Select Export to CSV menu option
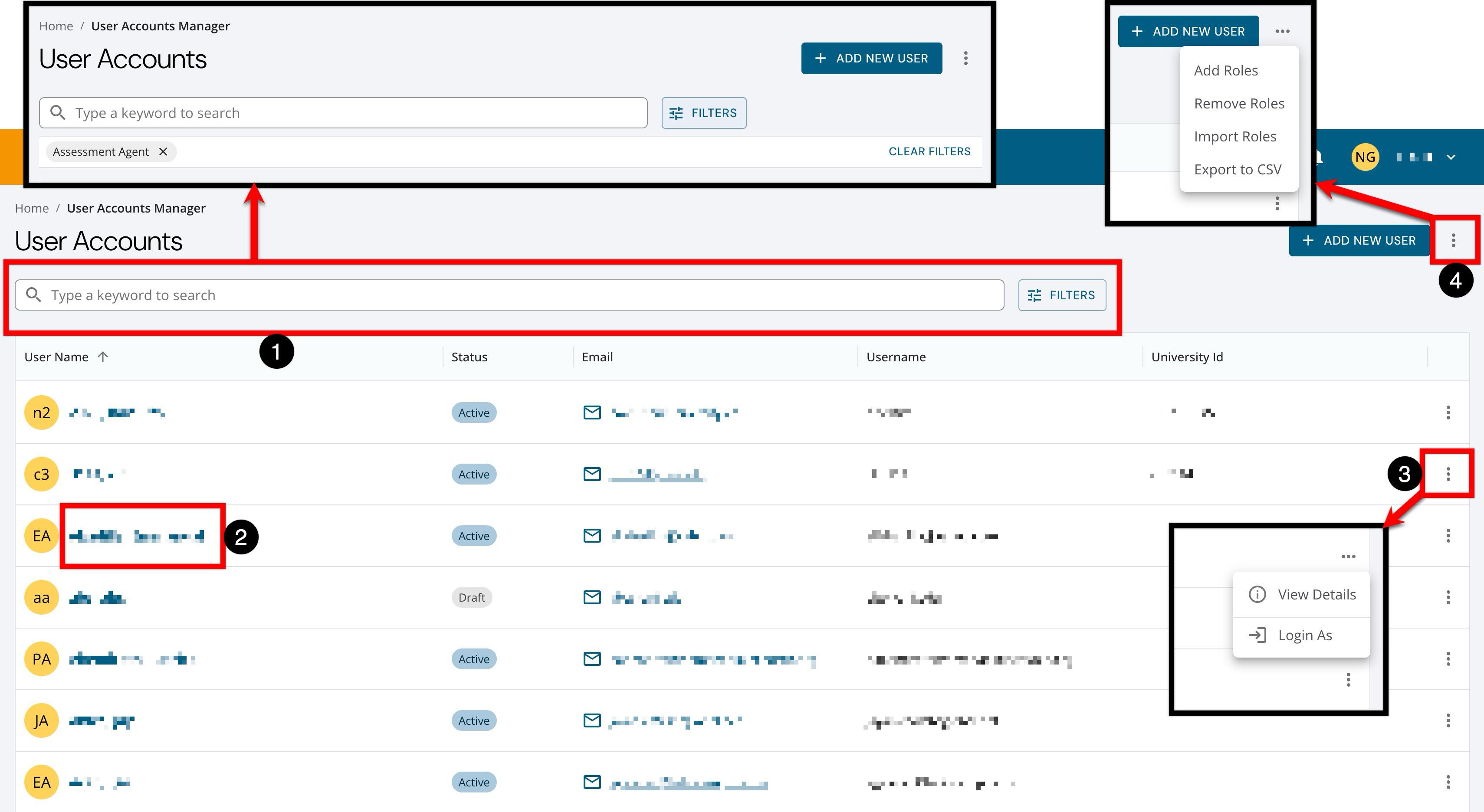The height and width of the screenshot is (812, 1484). pos(1238,169)
